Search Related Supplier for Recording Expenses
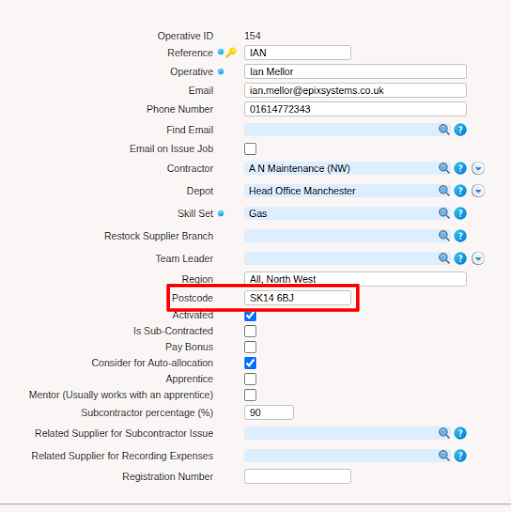The width and height of the screenshot is (511, 512). point(444,455)
